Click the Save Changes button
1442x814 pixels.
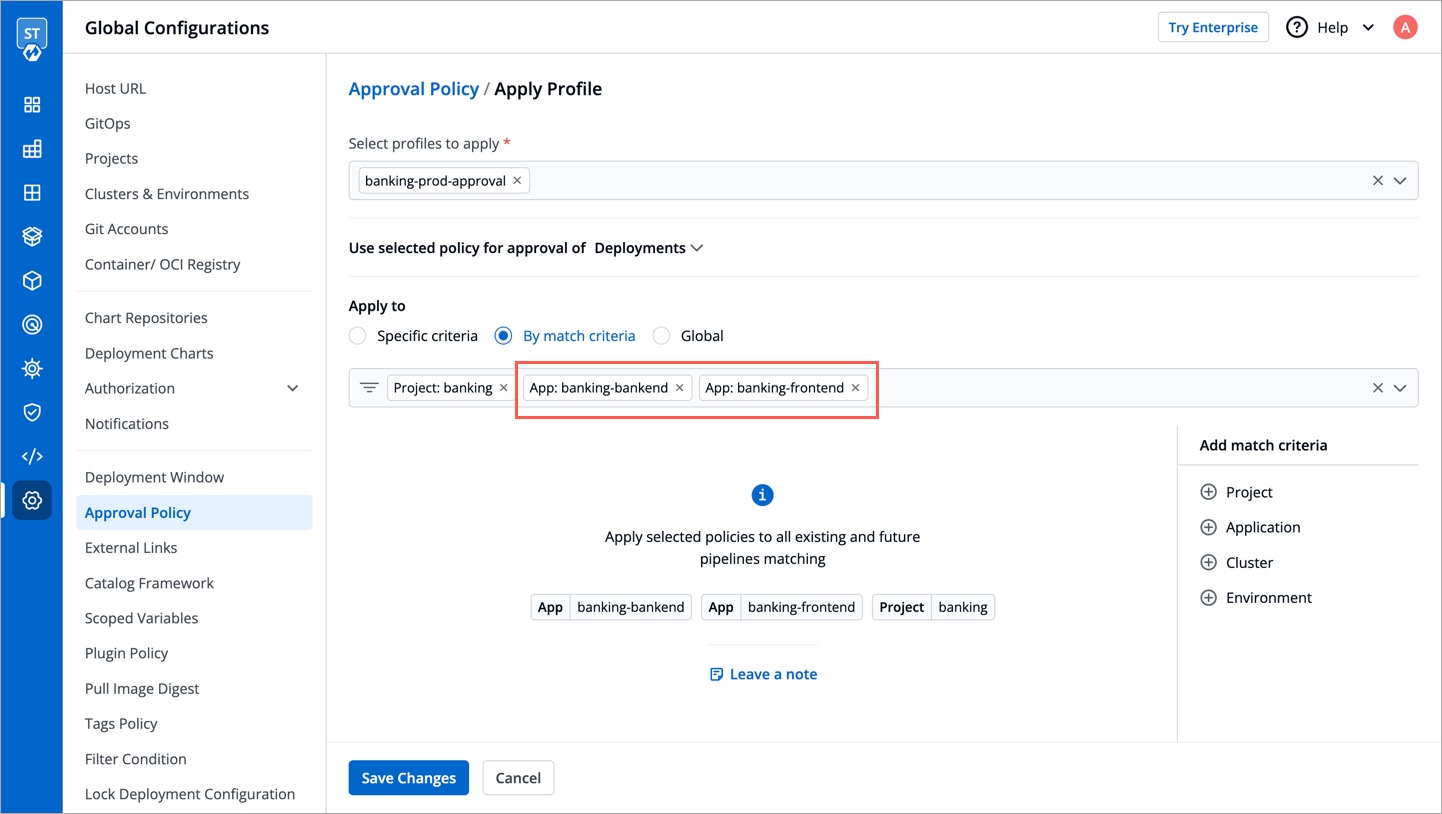click(408, 778)
